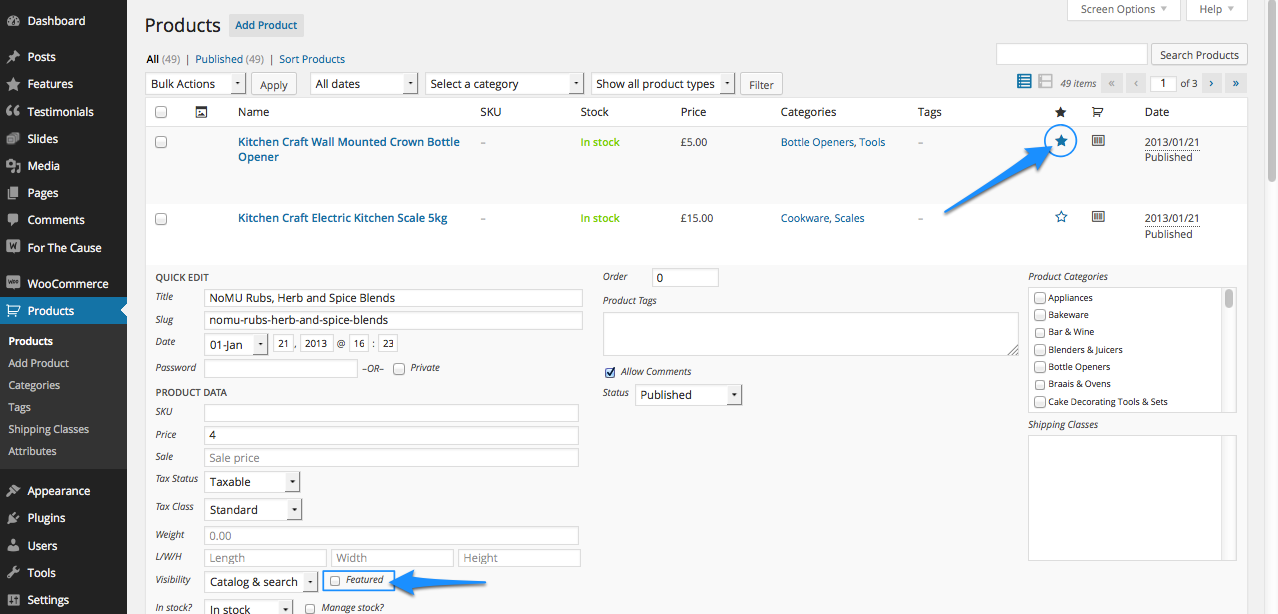Click the Sale price input field
The width and height of the screenshot is (1278, 614).
[391, 458]
